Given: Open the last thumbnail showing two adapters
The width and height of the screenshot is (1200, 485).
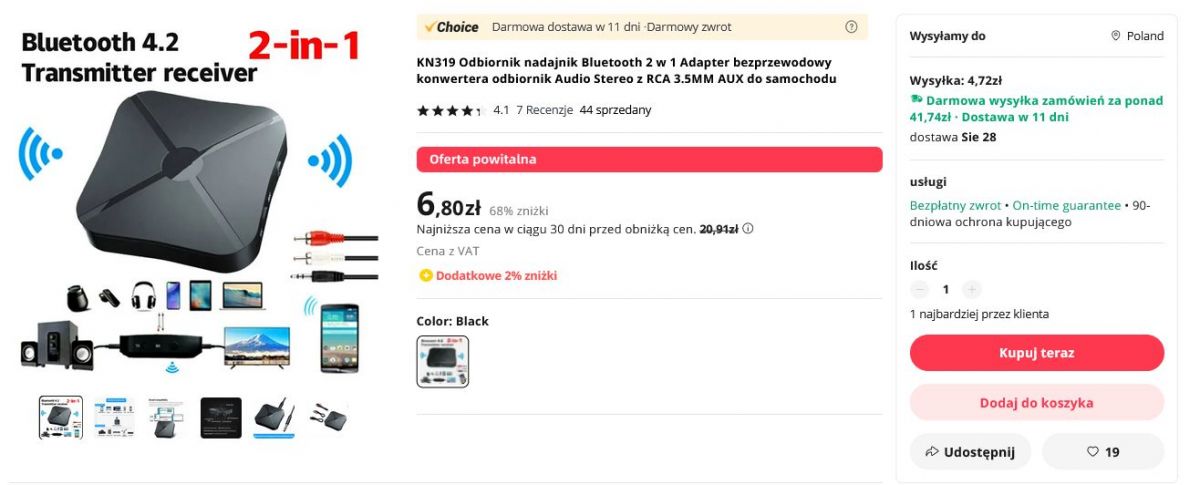Looking at the screenshot, I should 327,417.
